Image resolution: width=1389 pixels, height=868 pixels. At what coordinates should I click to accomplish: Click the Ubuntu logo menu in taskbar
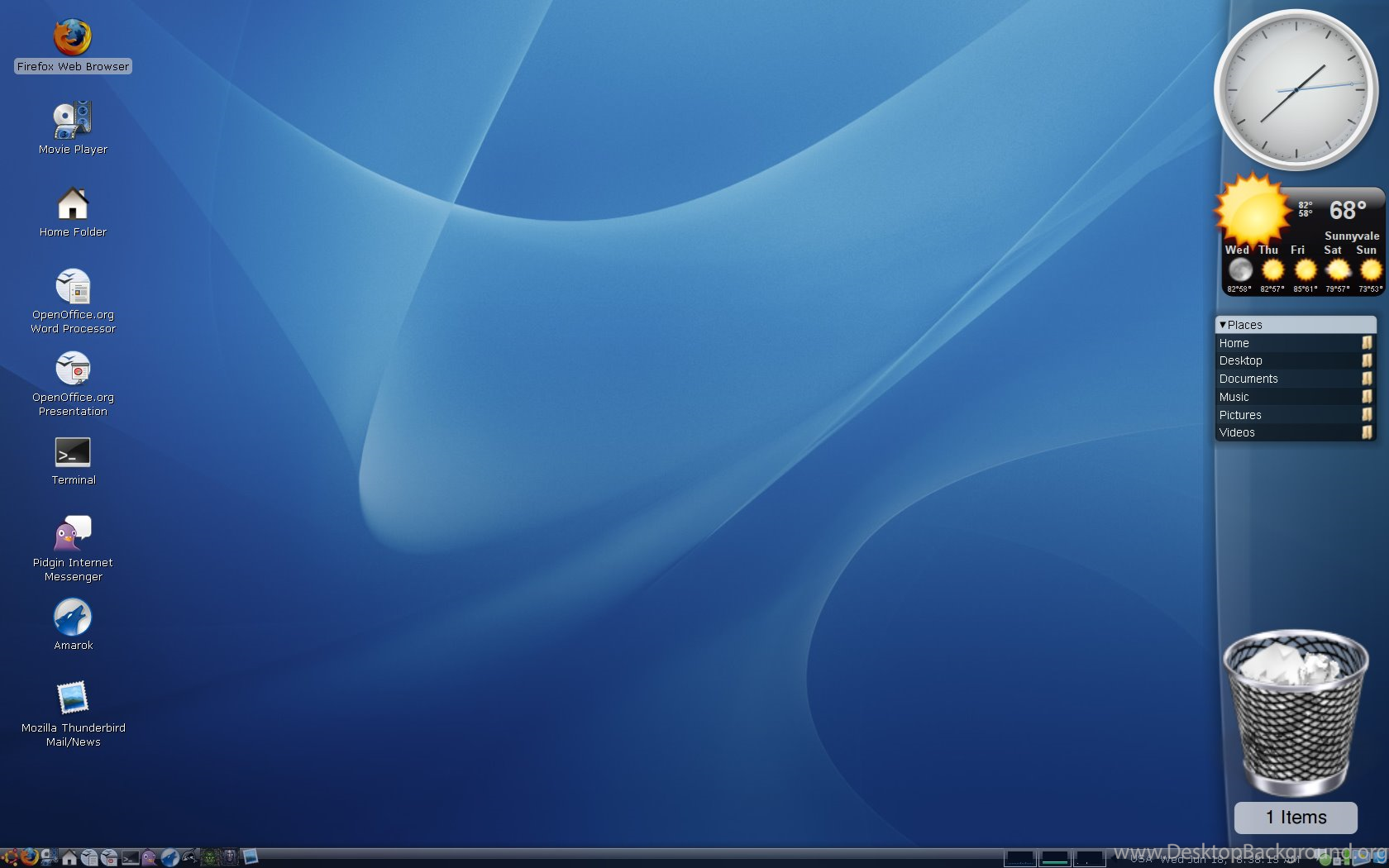pos(10,857)
